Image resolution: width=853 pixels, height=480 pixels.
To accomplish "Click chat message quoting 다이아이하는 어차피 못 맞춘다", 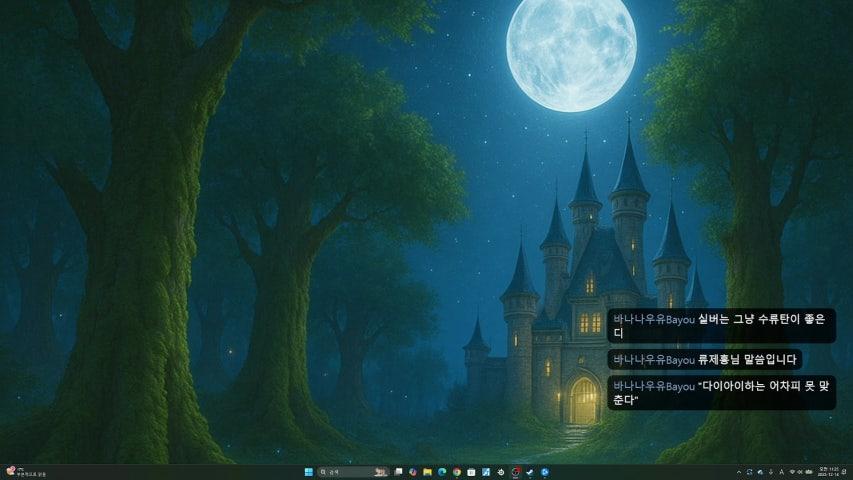I will coord(720,392).
